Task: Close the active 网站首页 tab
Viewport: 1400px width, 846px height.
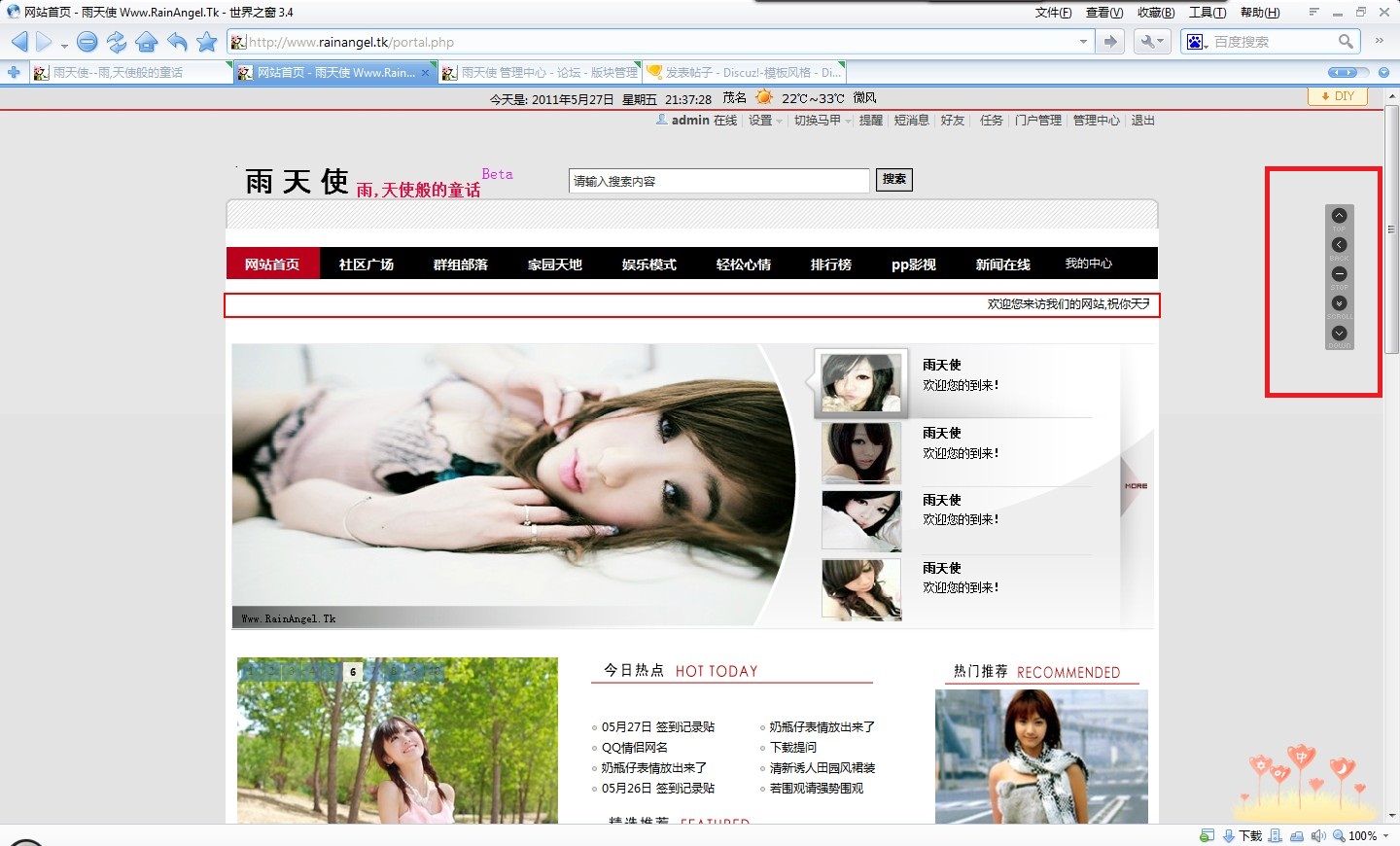Action: point(425,73)
